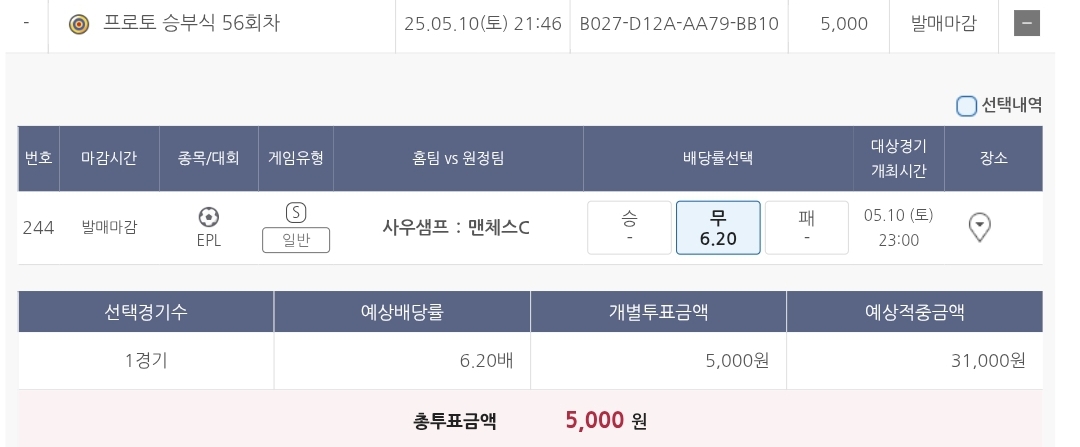Click the circled S game type icon
Screen dimensions: 1080x447
tap(295, 212)
